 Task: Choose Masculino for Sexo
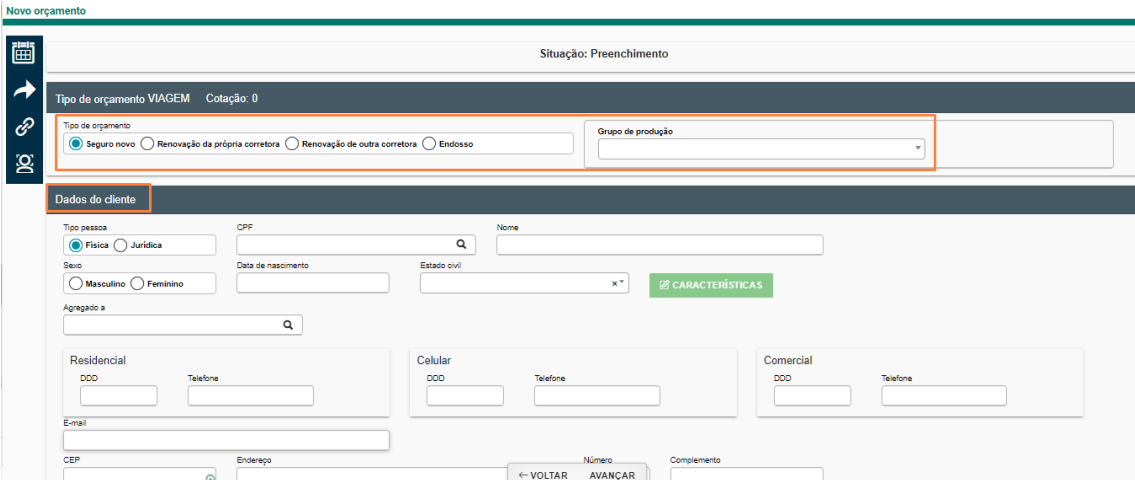click(x=75, y=284)
